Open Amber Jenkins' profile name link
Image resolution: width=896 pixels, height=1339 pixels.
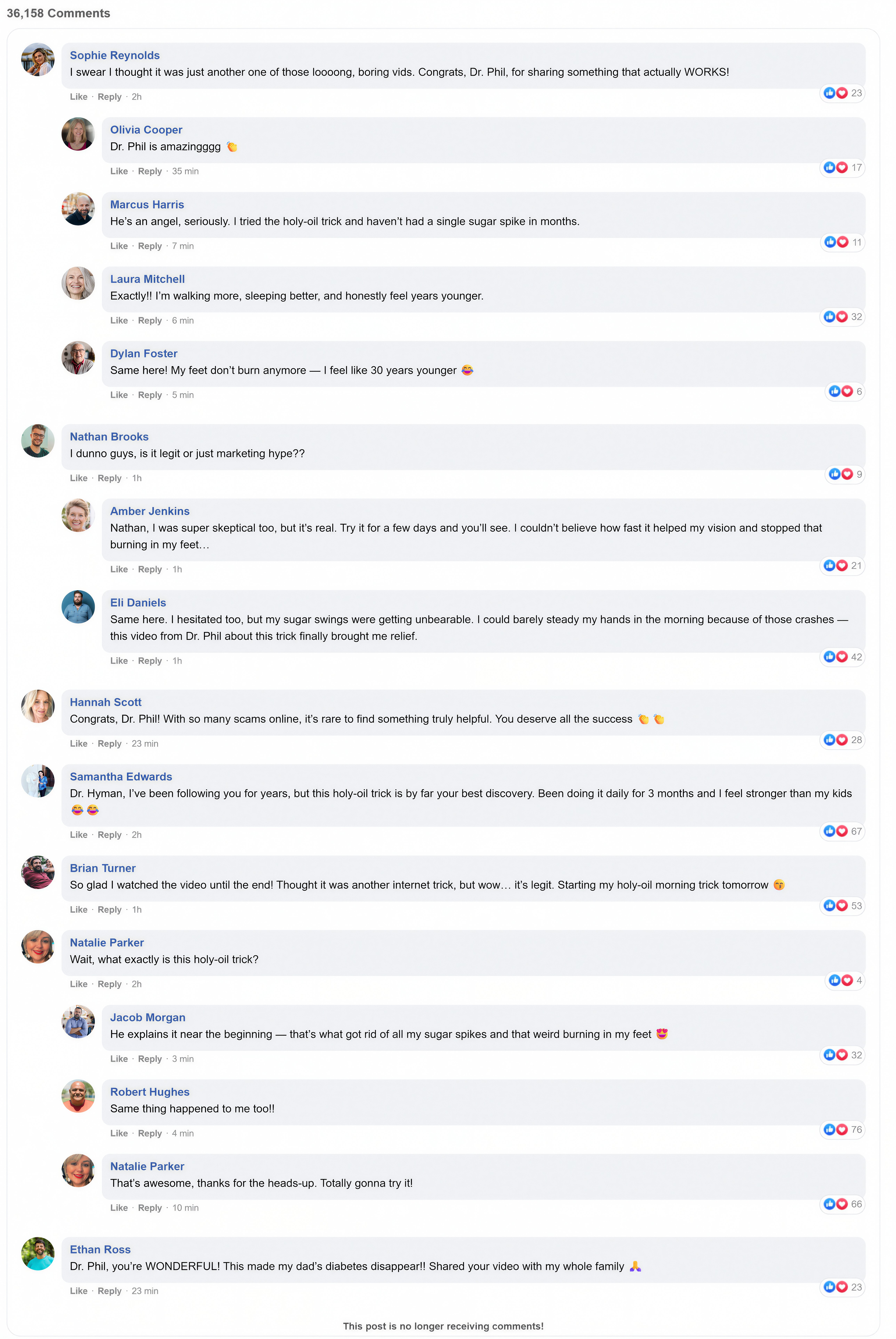point(150,512)
